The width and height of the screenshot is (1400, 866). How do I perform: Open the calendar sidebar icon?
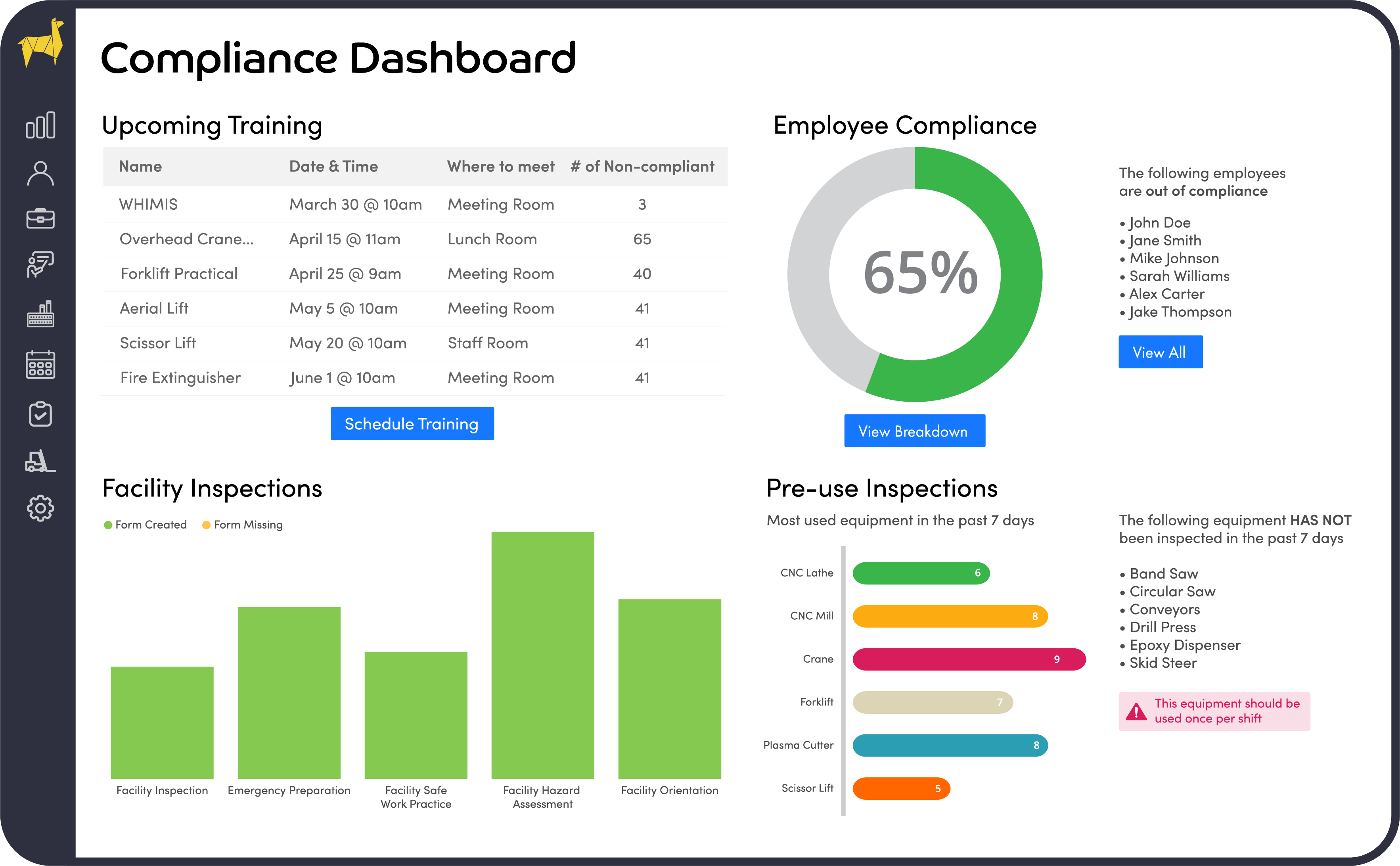pos(40,364)
